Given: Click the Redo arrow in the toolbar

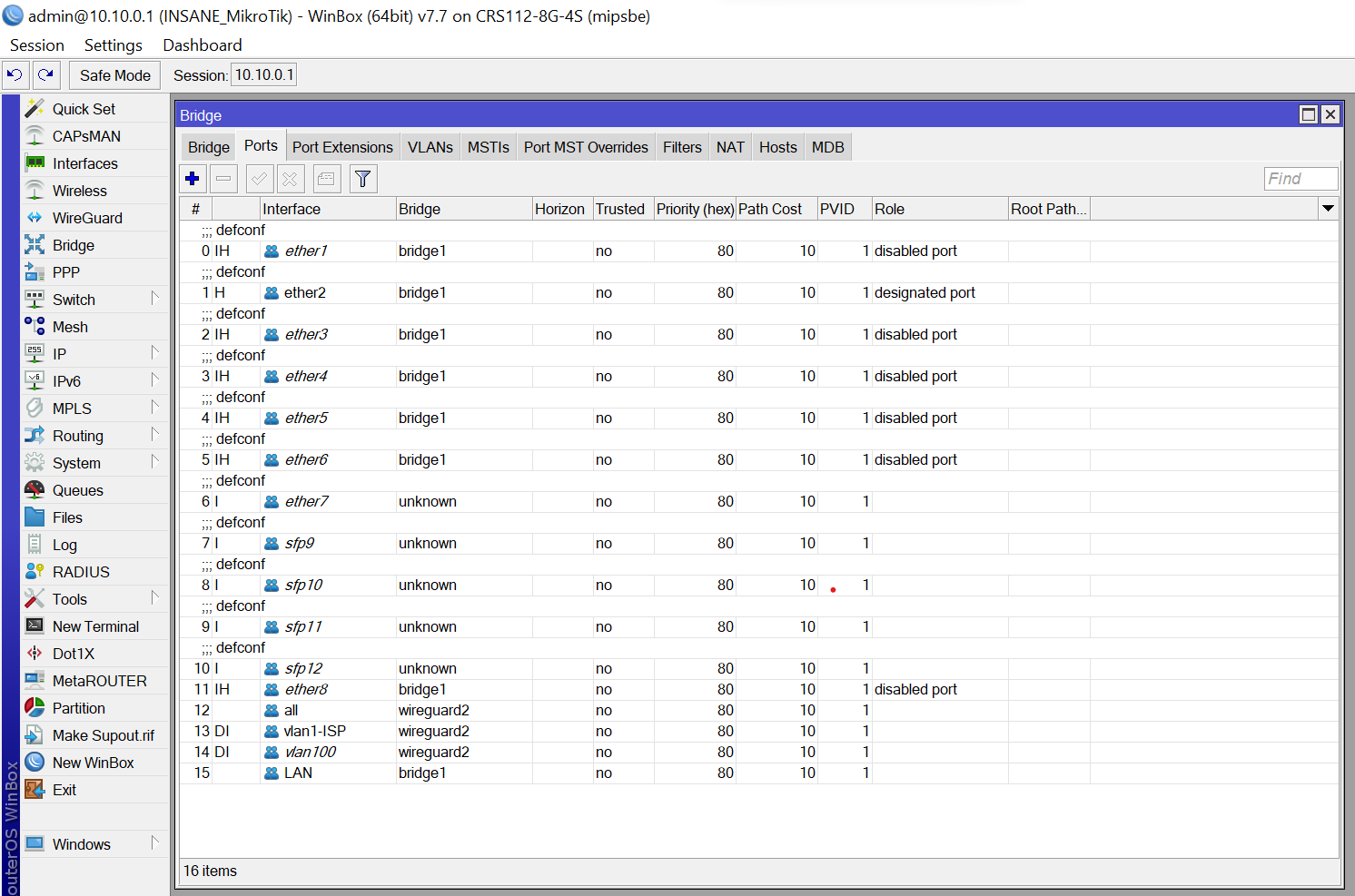Looking at the screenshot, I should coord(45,75).
